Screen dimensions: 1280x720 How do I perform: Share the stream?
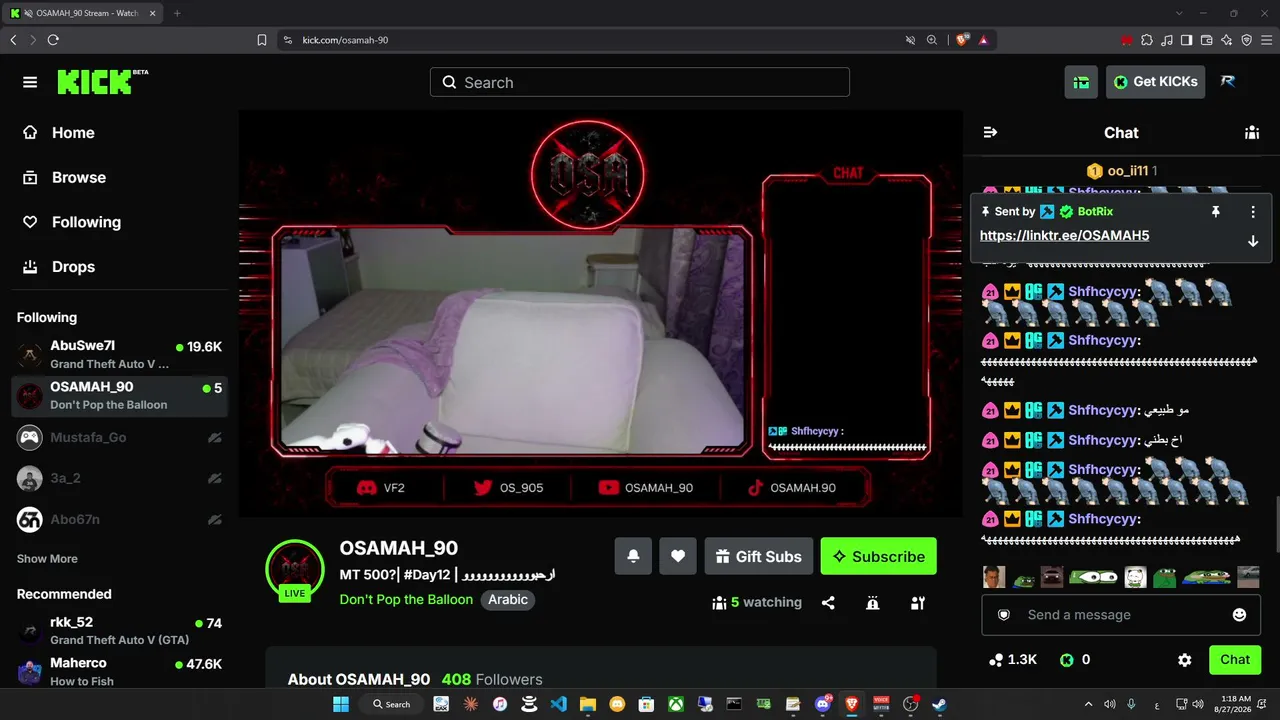[828, 603]
